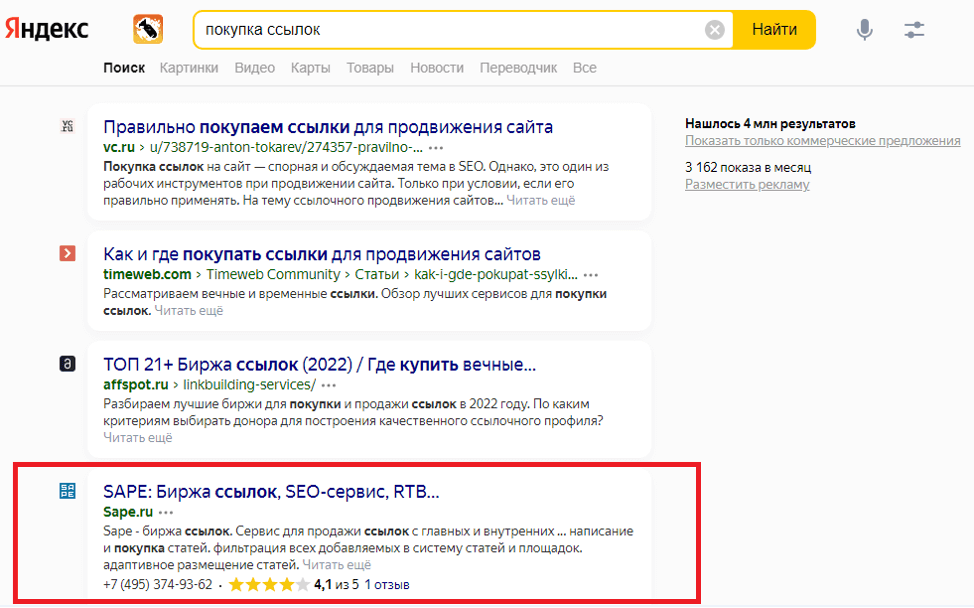The height and width of the screenshot is (608, 974).
Task: Open result ТОП 21+ Биржа ссылок (2022)
Action: 319,365
